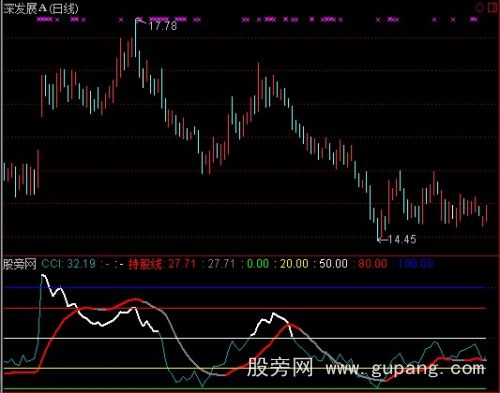
Task: Click the 股旁网 indicator name label
Action: (19, 264)
